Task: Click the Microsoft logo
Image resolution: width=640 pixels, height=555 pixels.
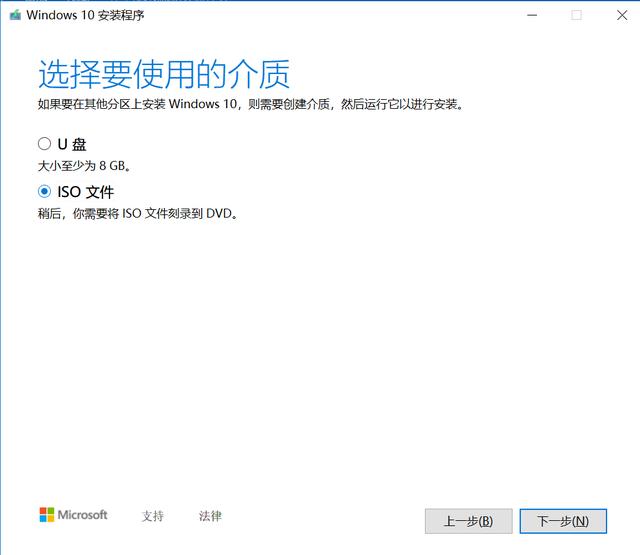Action: (73, 515)
